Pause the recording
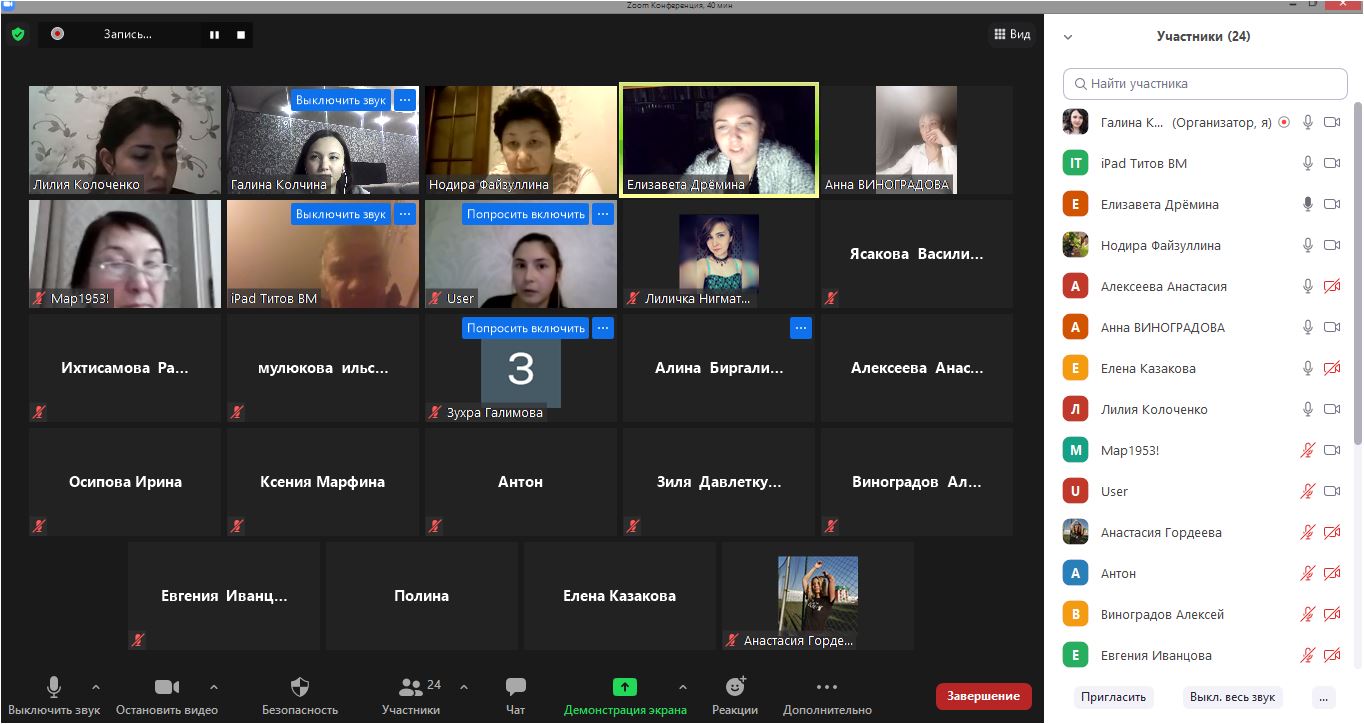This screenshot has height=724, width=1364. pyautogui.click(x=214, y=35)
